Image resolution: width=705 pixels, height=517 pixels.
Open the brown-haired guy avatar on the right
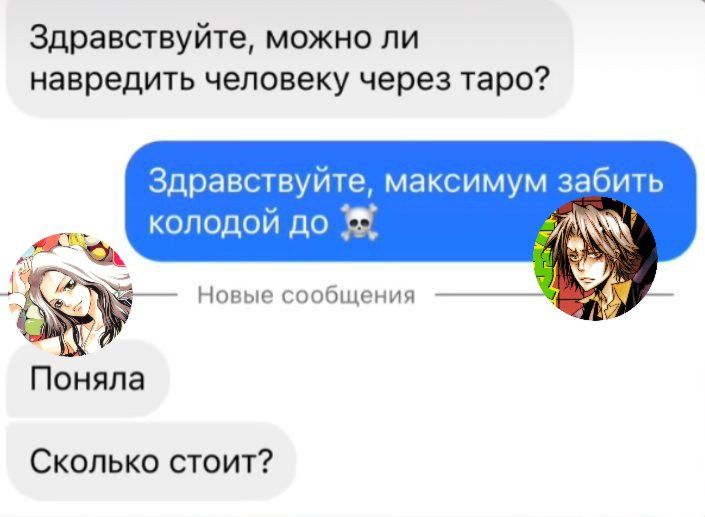pyautogui.click(x=596, y=258)
